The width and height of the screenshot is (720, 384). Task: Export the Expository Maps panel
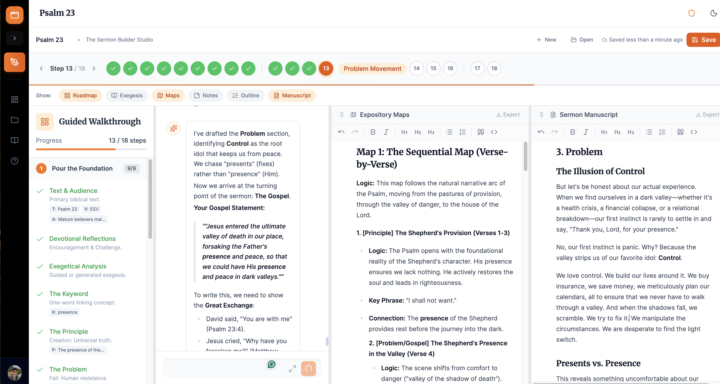(508, 115)
